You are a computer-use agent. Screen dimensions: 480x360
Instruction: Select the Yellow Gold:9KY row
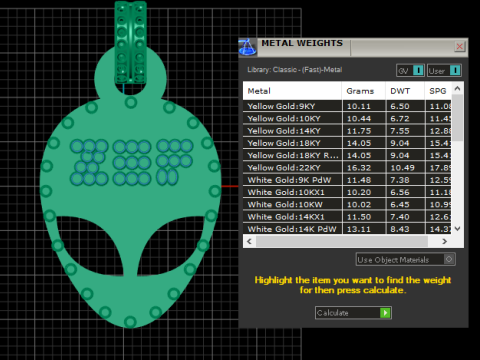pos(347,106)
